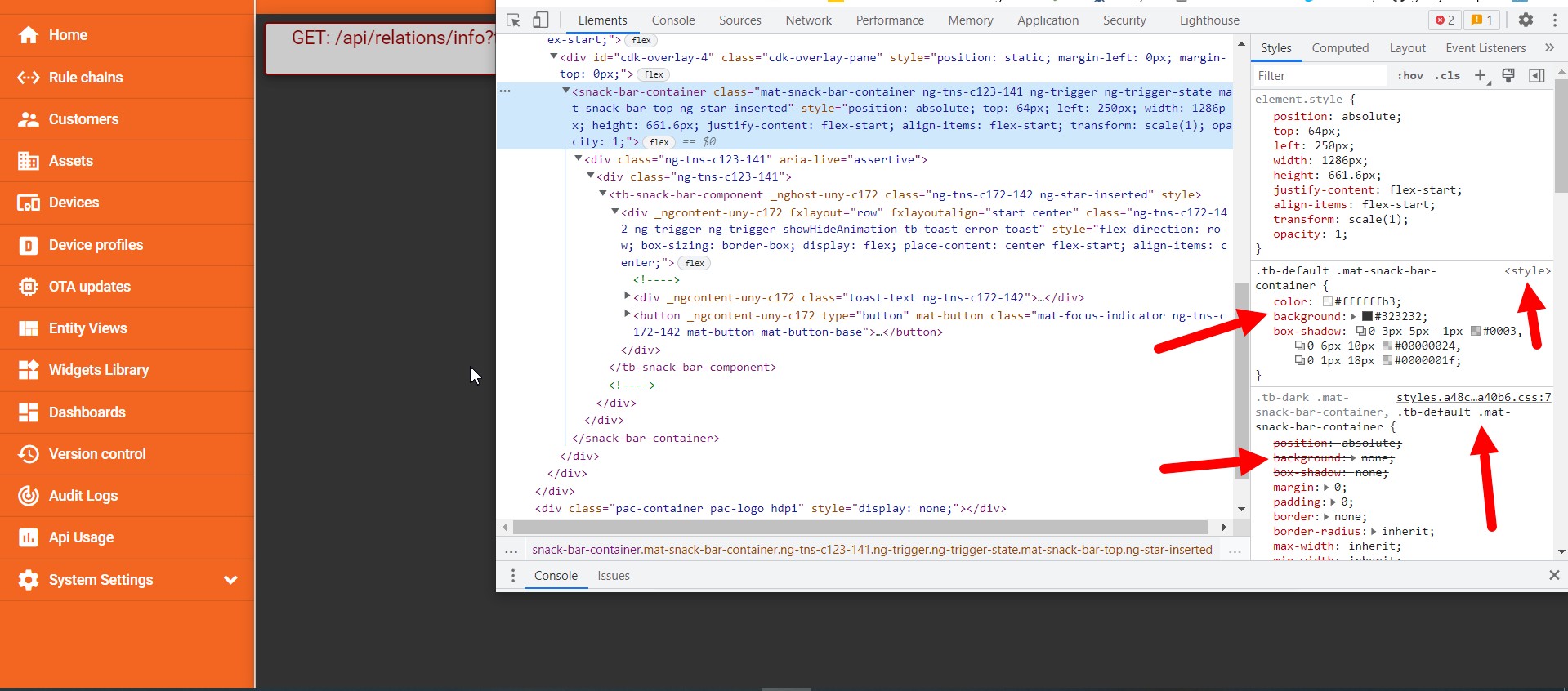
Task: Open the Event Listeners tab
Action: tap(1485, 48)
